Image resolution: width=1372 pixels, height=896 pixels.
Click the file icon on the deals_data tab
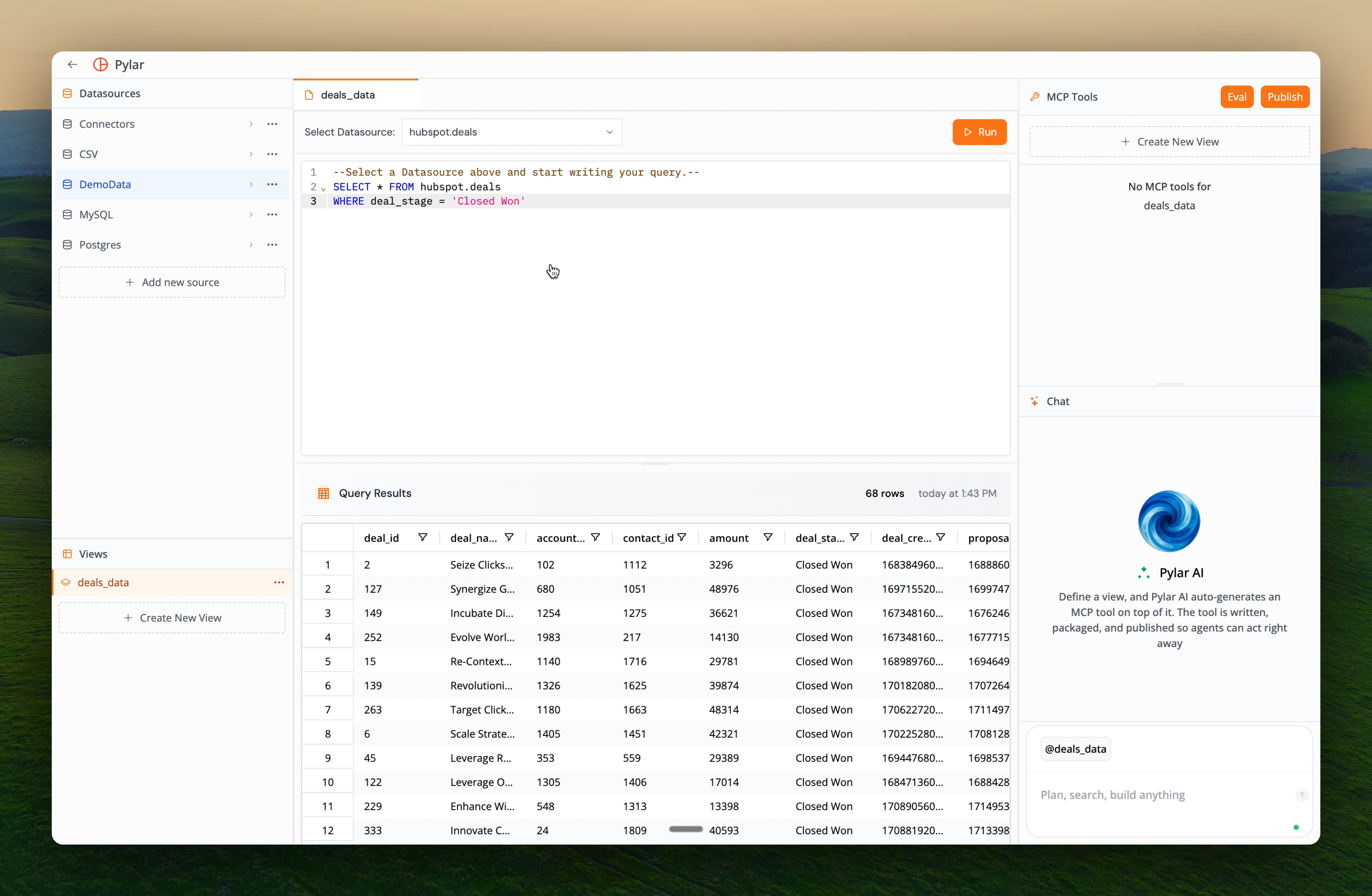[309, 95]
